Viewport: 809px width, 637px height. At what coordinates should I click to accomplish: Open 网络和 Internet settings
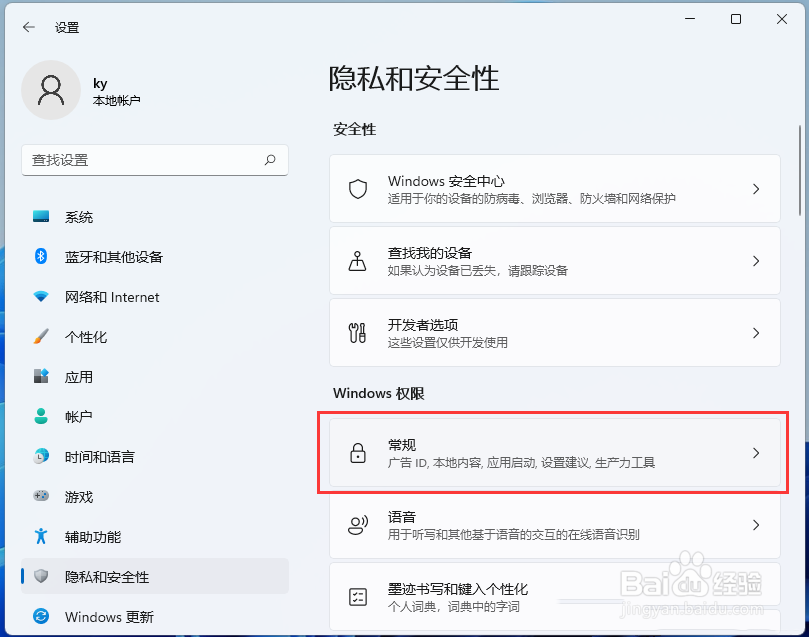pos(155,297)
